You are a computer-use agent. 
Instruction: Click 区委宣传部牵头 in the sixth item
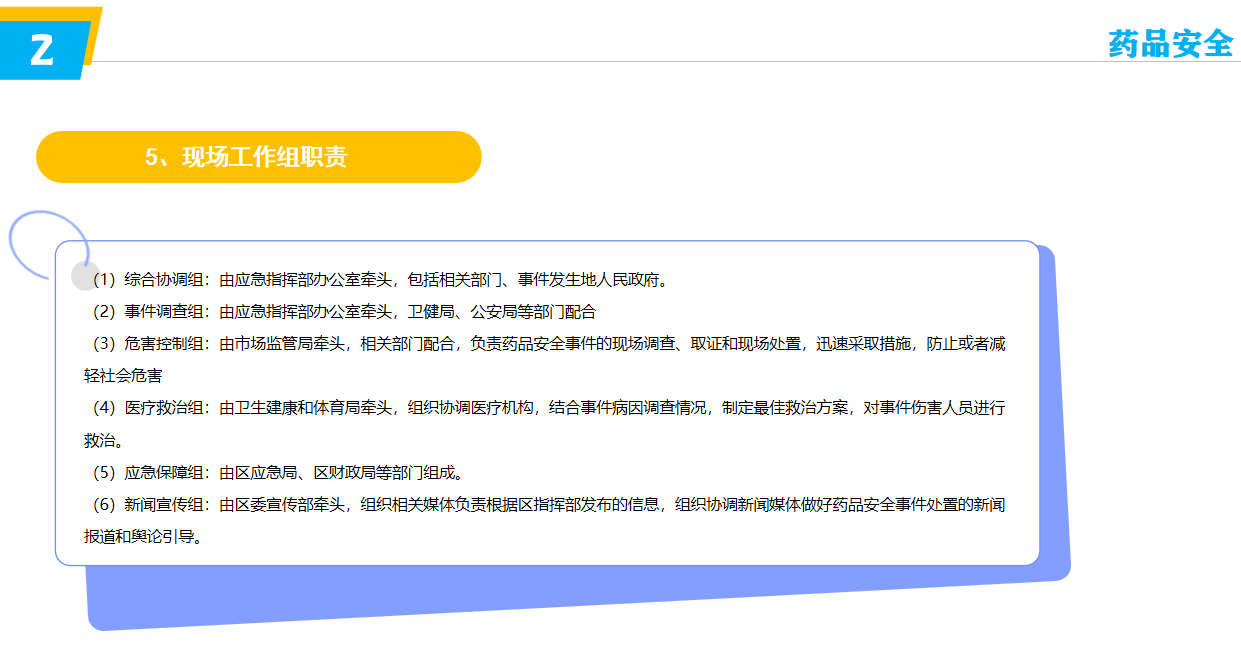coord(291,504)
